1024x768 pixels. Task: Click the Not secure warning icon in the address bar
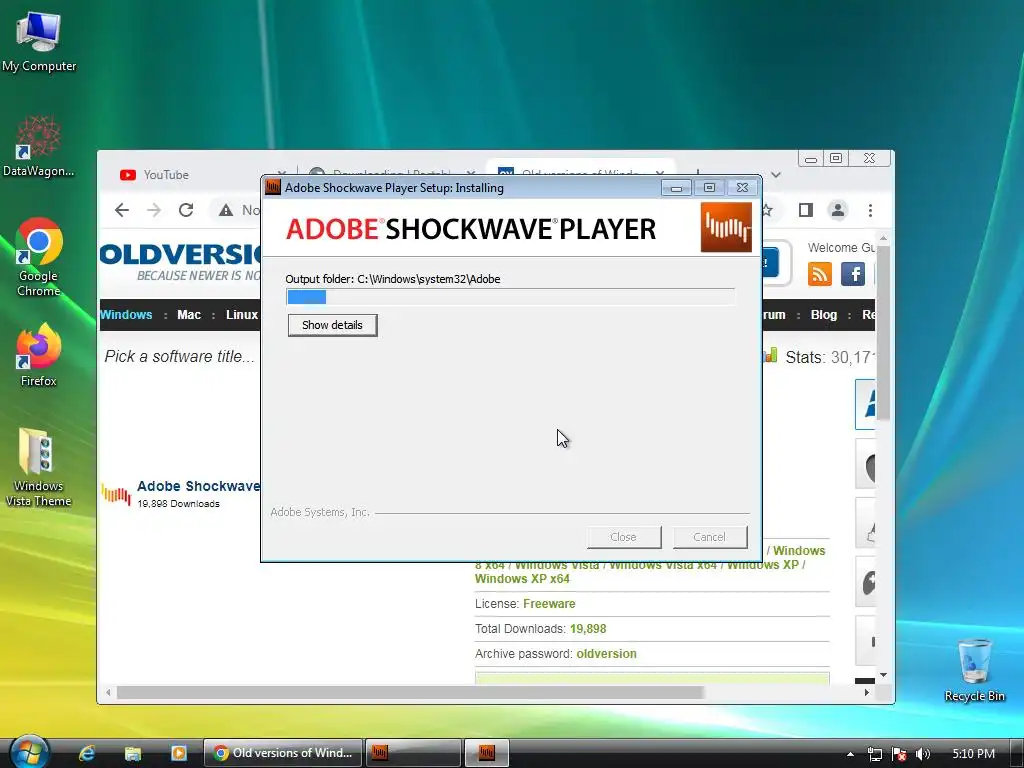point(226,210)
